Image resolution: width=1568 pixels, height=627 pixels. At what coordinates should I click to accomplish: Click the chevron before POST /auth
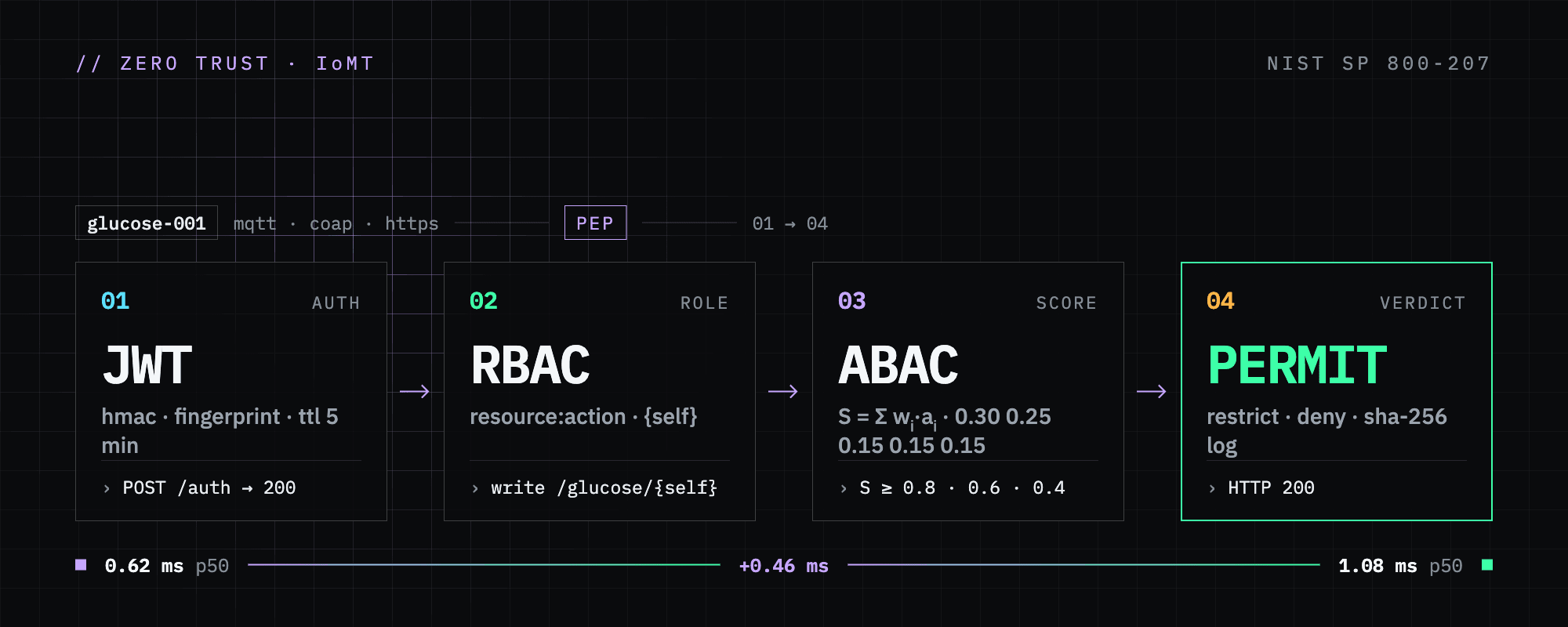(107, 488)
